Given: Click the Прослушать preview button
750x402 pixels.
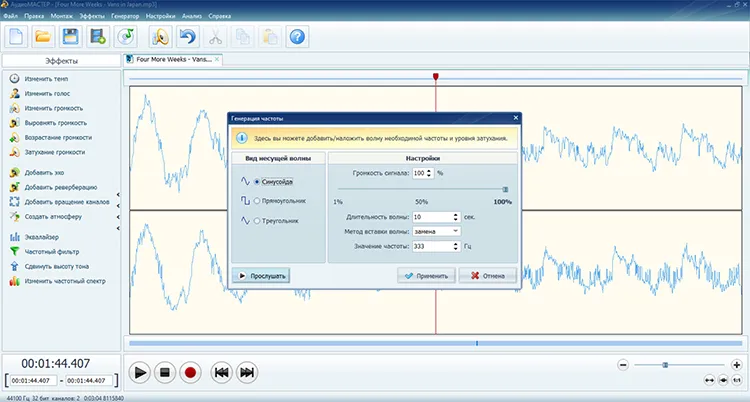Looking at the screenshot, I should tap(261, 276).
